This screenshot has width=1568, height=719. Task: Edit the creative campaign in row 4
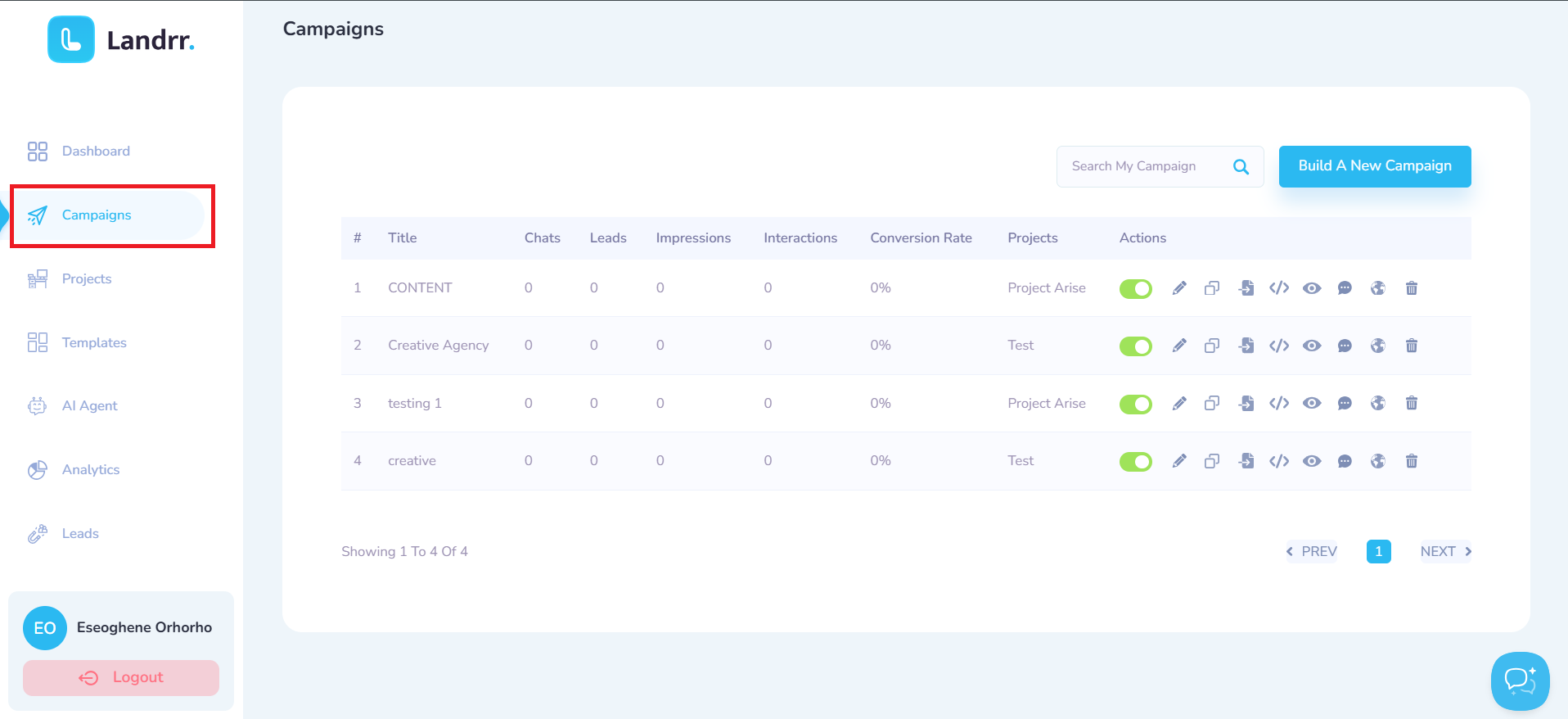[x=1179, y=461]
